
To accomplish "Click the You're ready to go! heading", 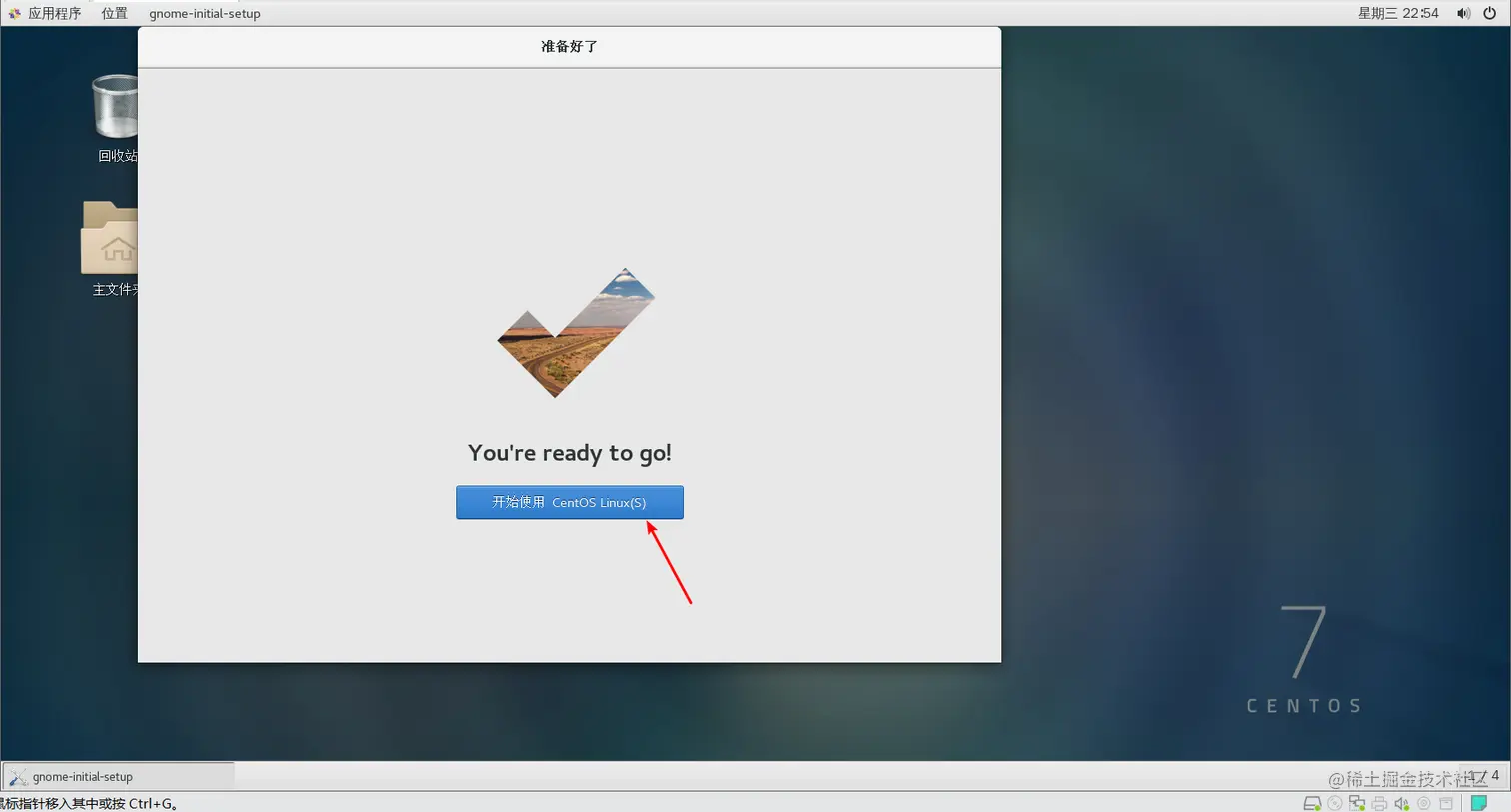I will [x=570, y=453].
